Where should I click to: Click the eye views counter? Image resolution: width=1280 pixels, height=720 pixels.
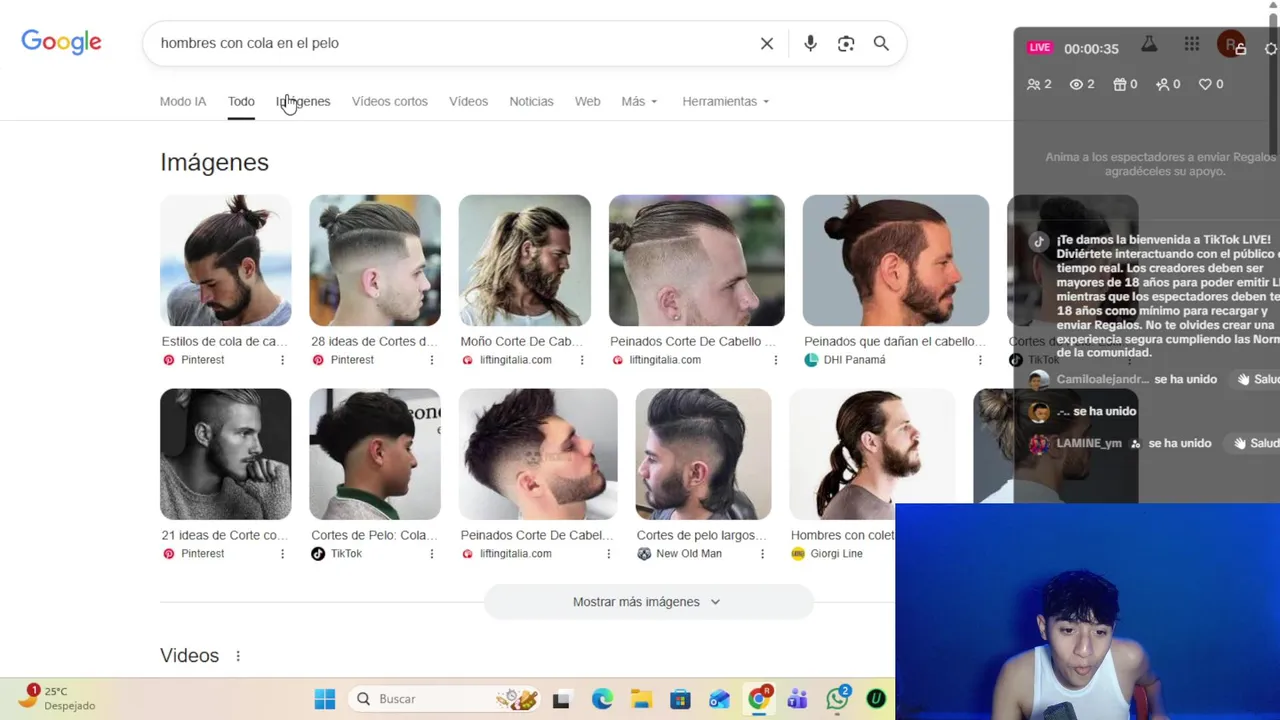[1082, 84]
